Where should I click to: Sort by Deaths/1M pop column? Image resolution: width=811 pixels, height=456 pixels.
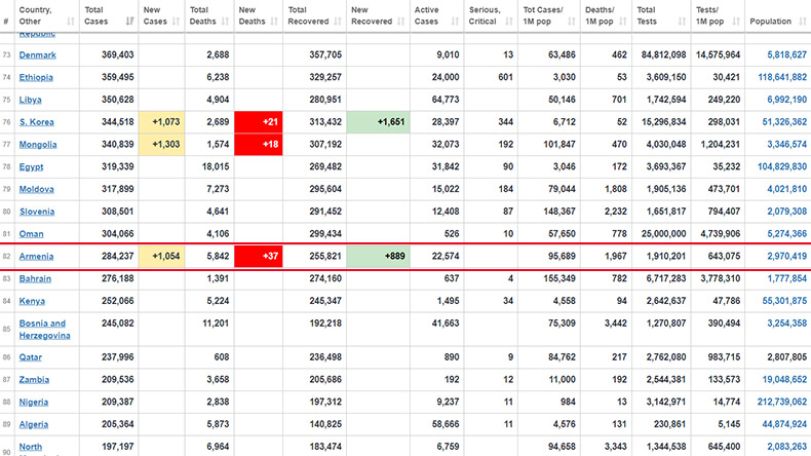606,16
